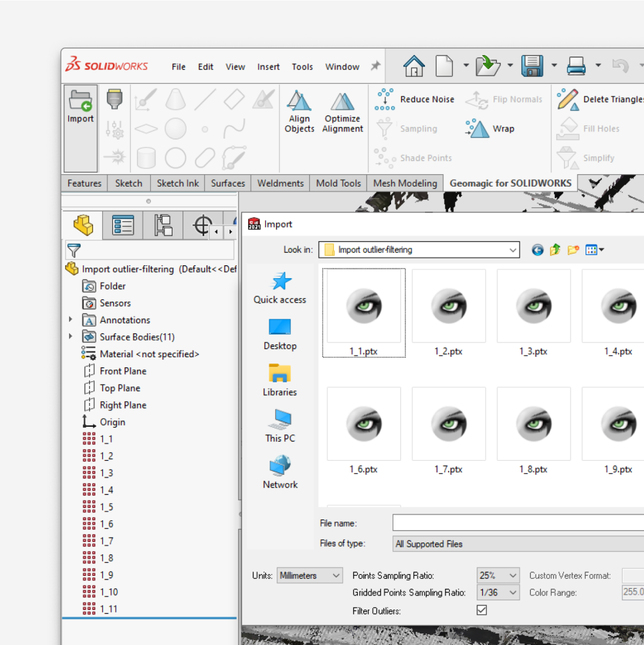
Task: Select 1_2.ptx file thumbnail
Action: 449,313
